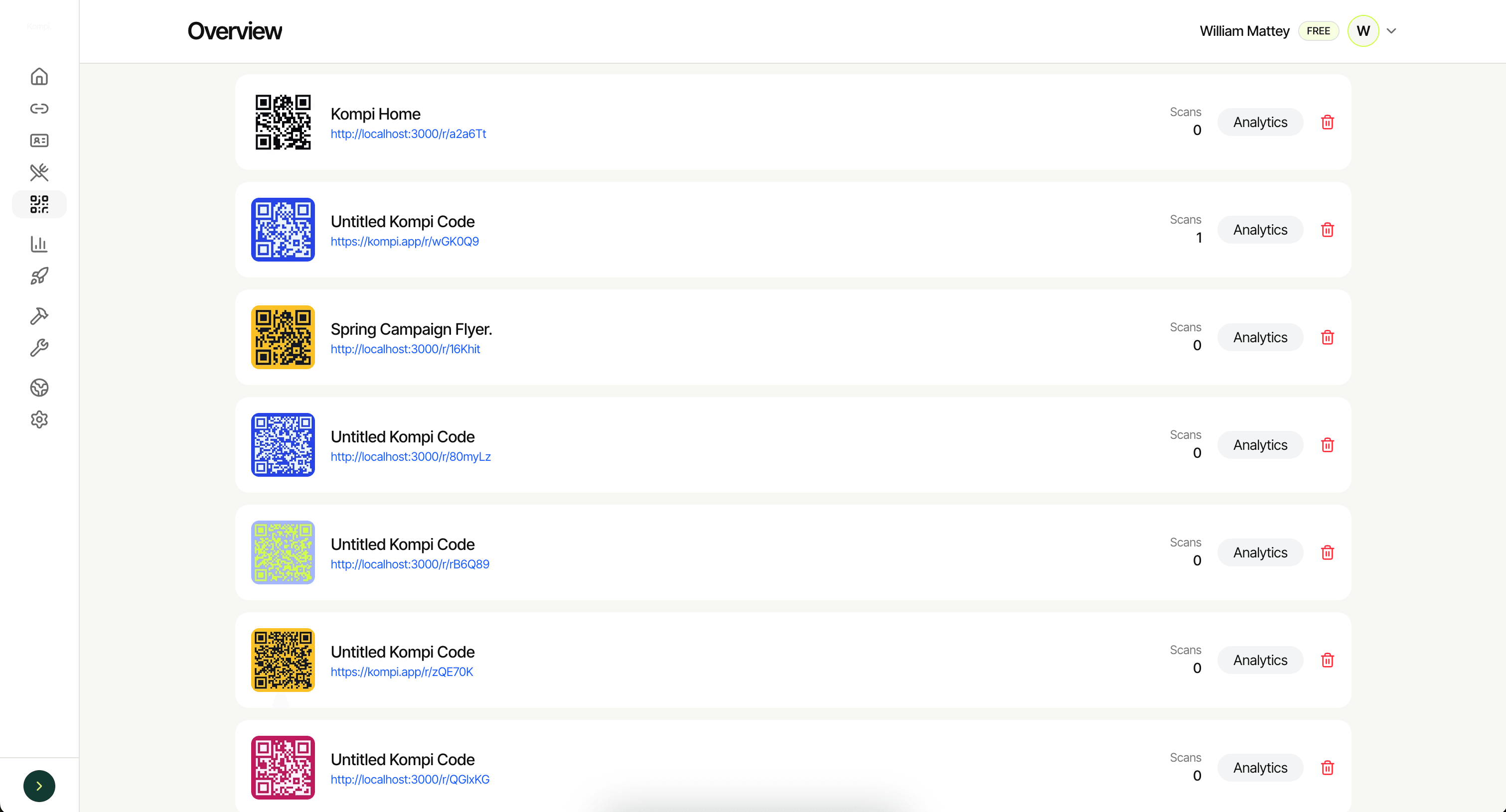Open the W profile avatar menu
1506x812 pixels.
1363,31
